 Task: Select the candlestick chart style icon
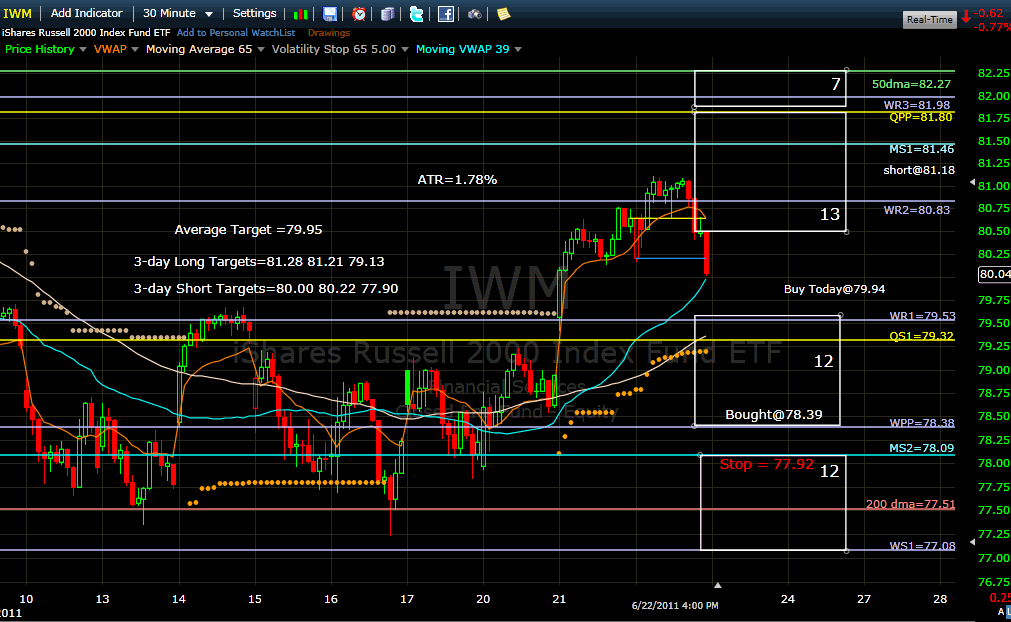[x=301, y=13]
